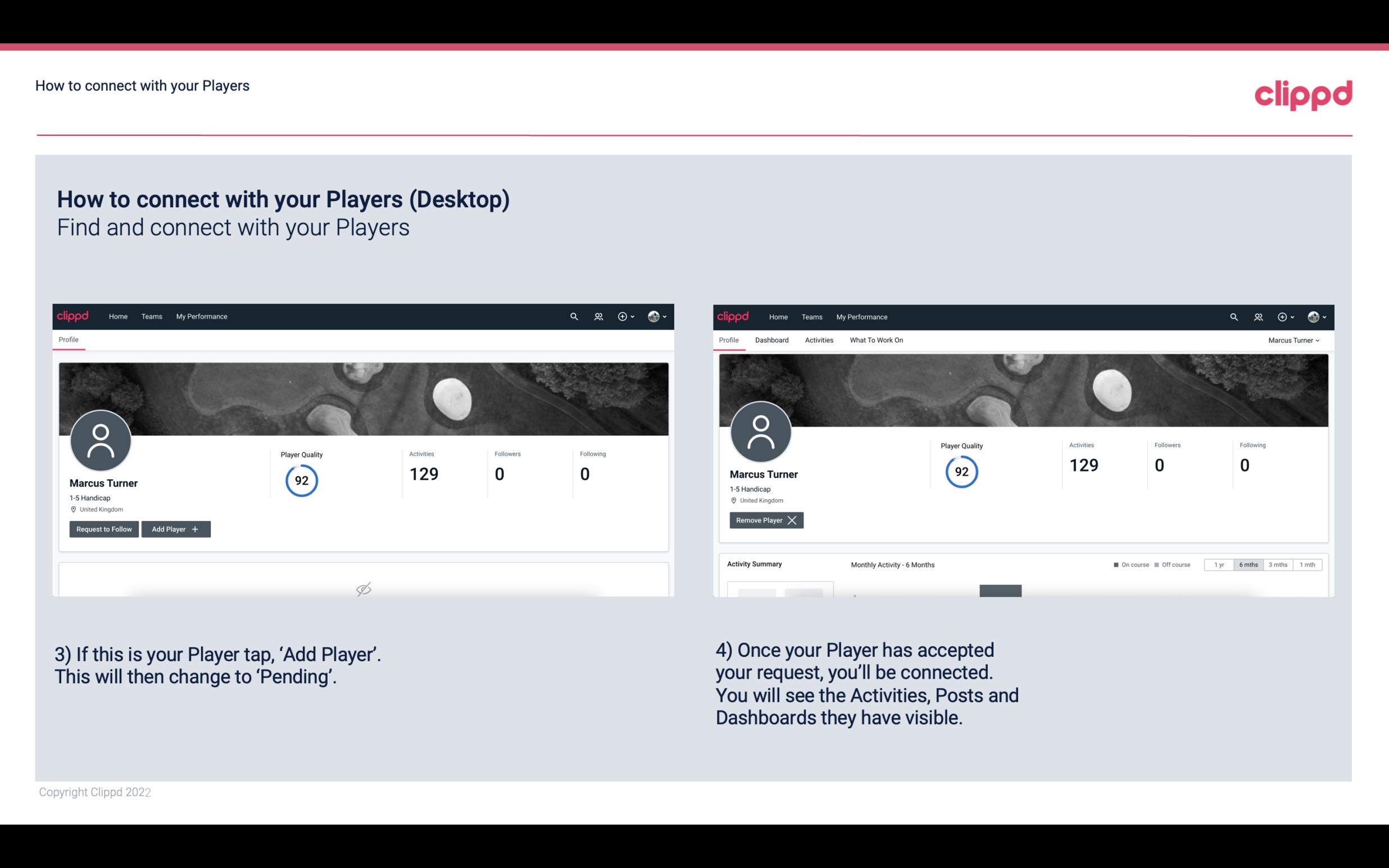Click the settings gear icon right header

(x=1284, y=317)
